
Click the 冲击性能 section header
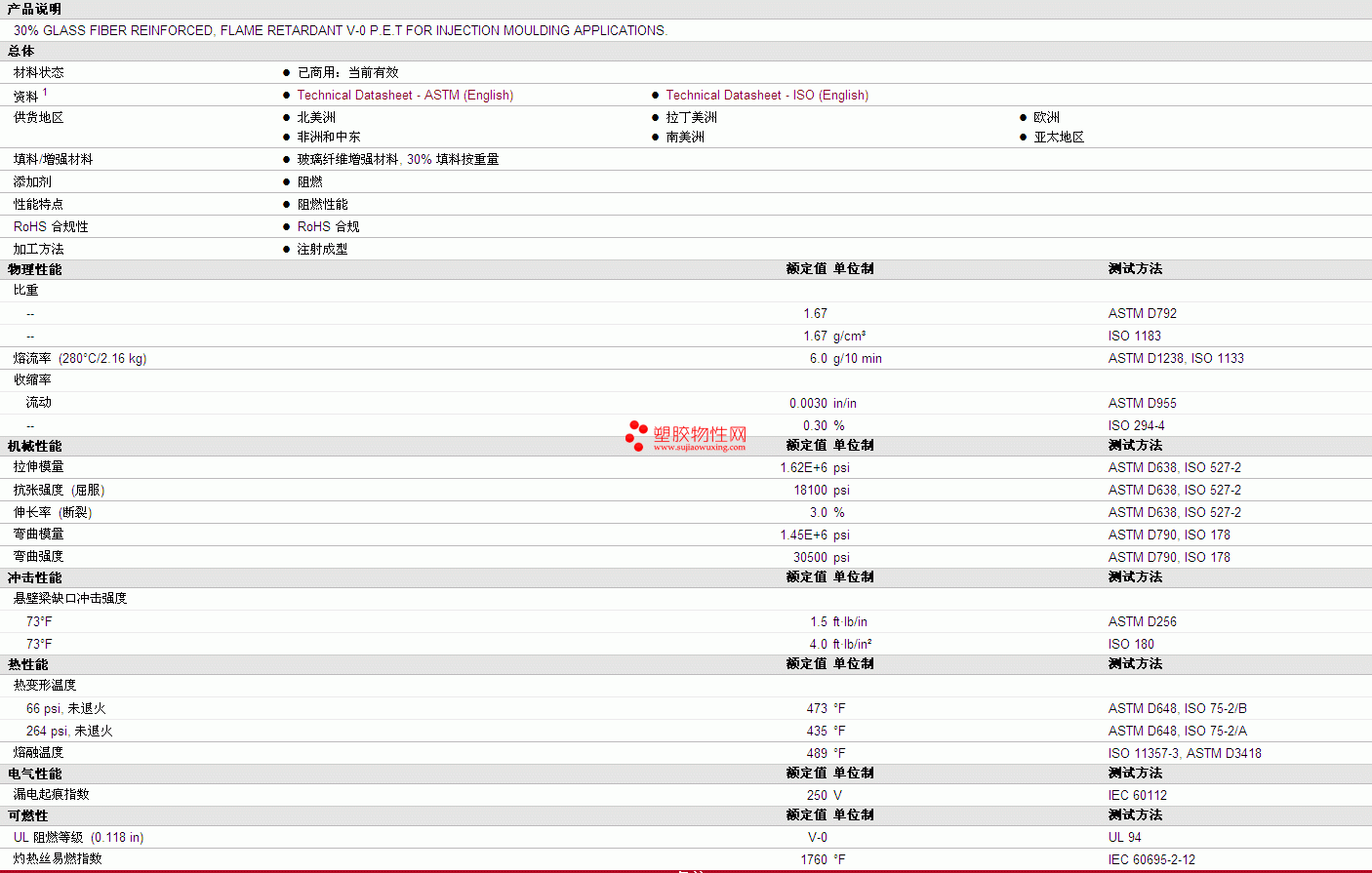tap(35, 577)
